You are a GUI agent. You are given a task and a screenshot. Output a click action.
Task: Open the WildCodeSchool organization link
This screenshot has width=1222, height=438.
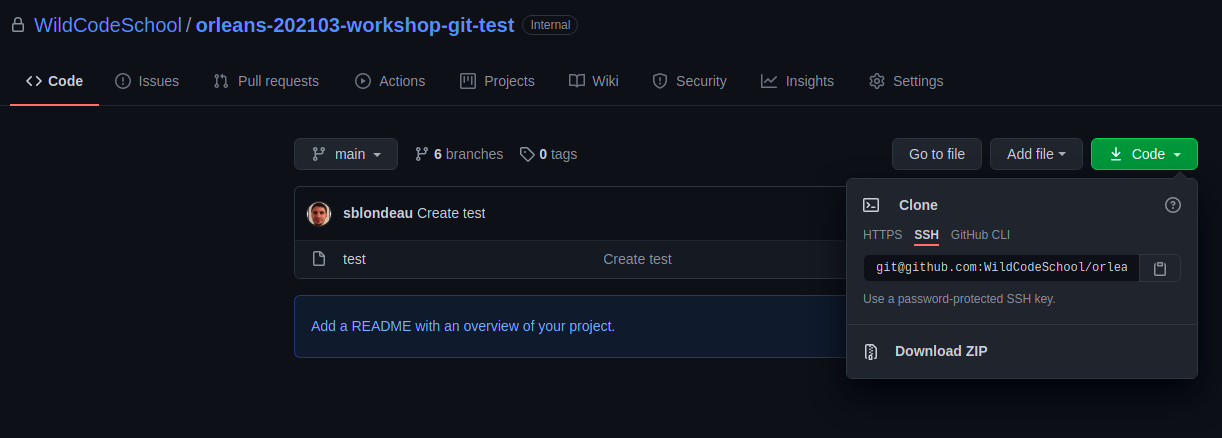(x=108, y=25)
